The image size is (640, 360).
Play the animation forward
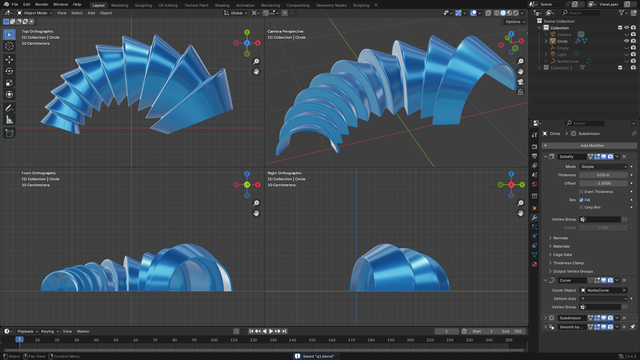(x=271, y=331)
